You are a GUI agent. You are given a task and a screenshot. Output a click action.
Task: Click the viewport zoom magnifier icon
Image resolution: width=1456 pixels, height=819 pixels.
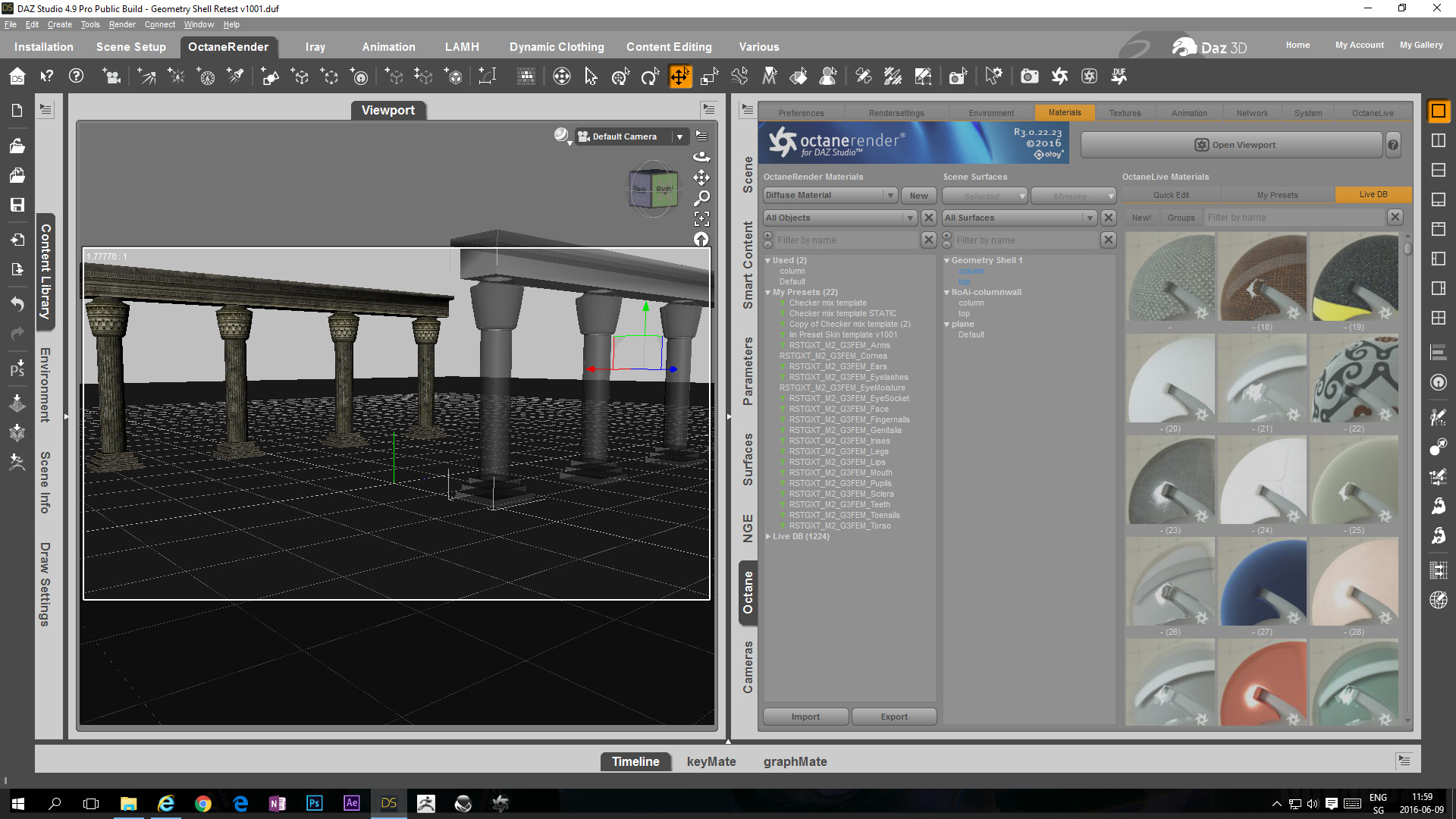701,199
